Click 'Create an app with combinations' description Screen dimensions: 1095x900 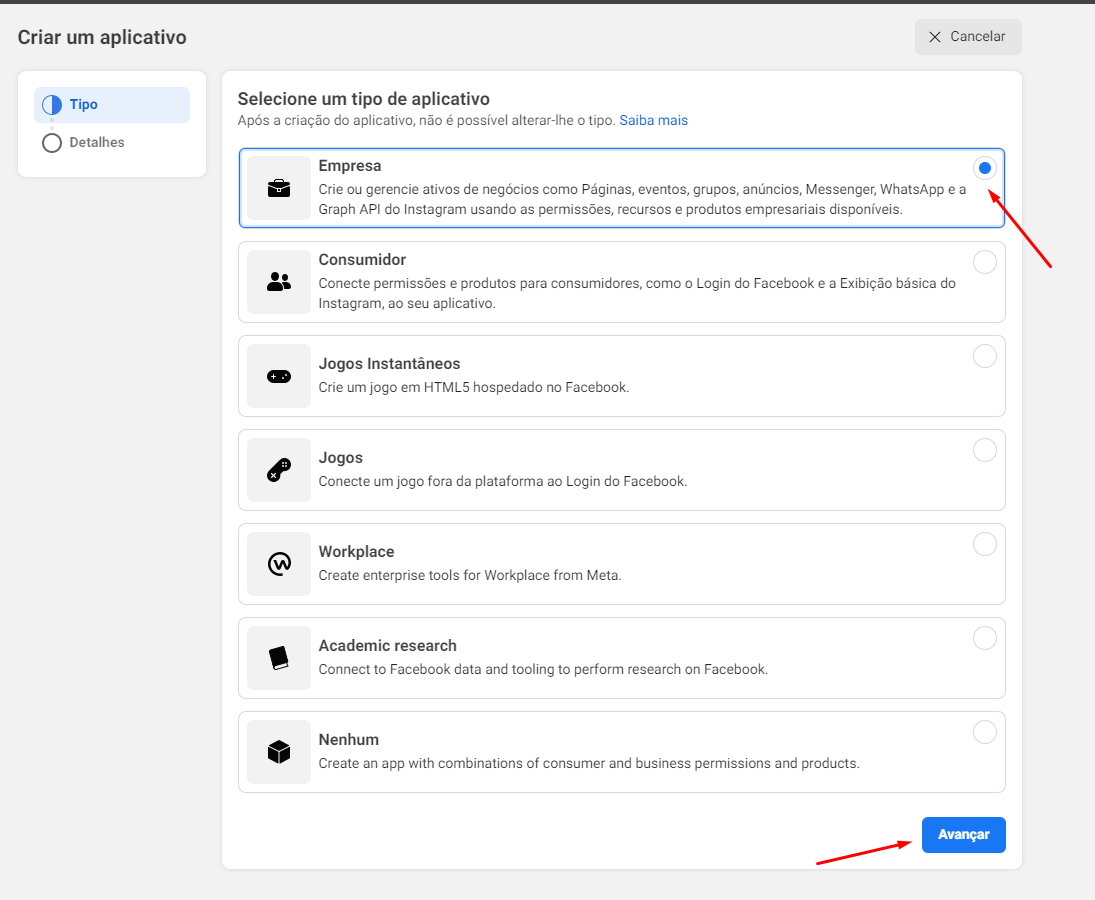[589, 763]
